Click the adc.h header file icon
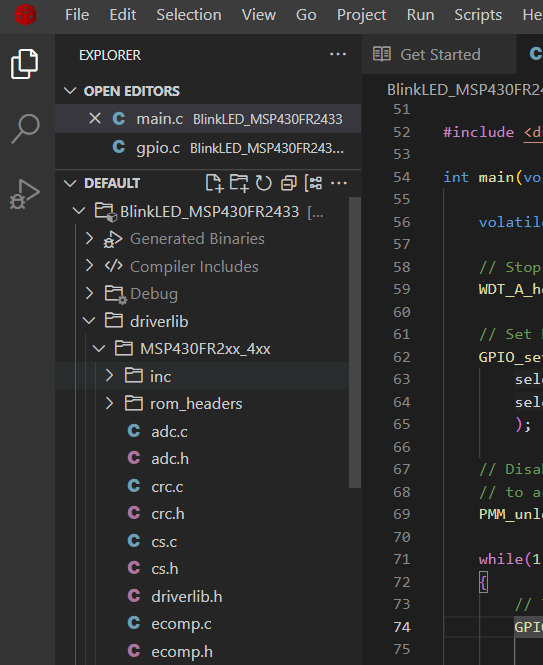Image resolution: width=543 pixels, height=665 pixels. tap(134, 458)
